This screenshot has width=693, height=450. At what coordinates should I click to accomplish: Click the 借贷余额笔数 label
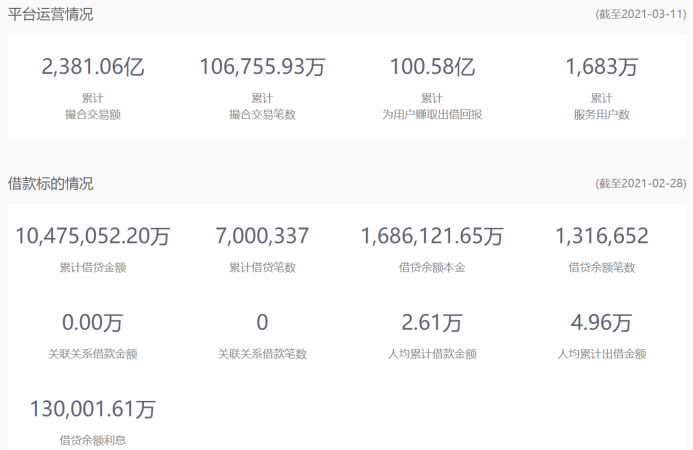pyautogui.click(x=602, y=268)
